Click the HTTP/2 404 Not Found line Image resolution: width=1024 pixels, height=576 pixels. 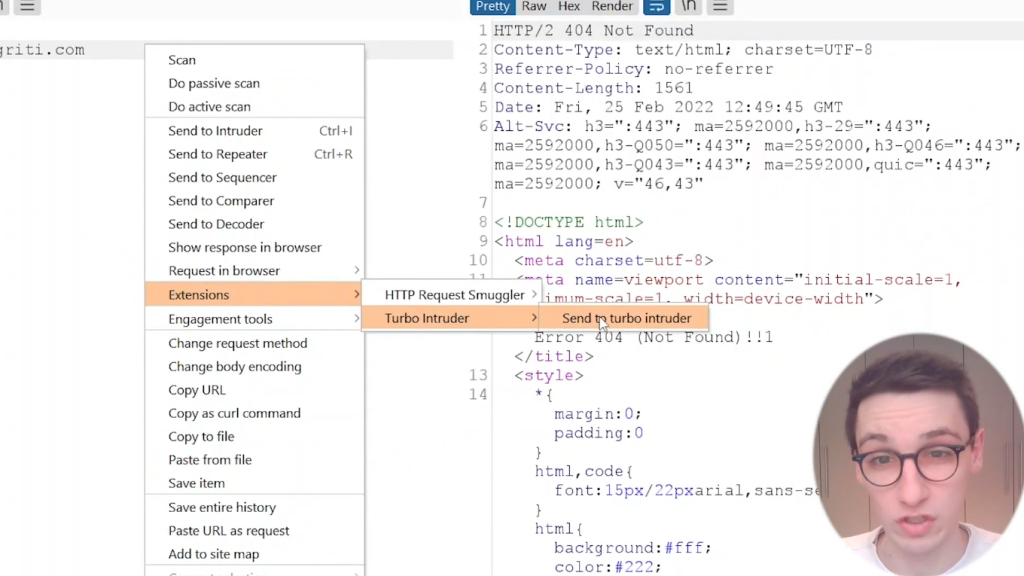(x=594, y=31)
